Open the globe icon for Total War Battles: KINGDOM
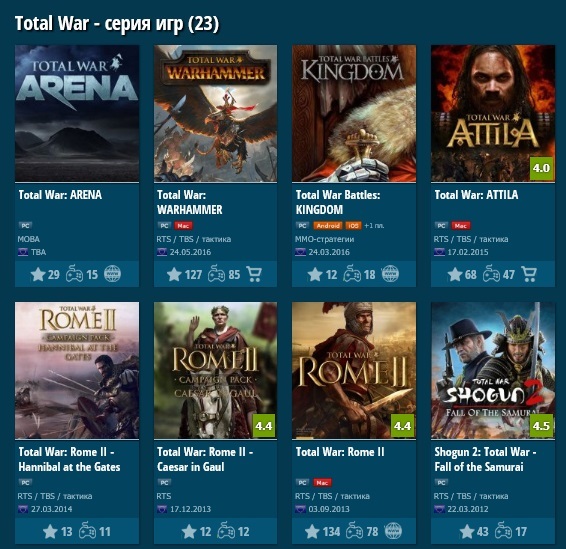This screenshot has height=549, width=566. pos(390,274)
